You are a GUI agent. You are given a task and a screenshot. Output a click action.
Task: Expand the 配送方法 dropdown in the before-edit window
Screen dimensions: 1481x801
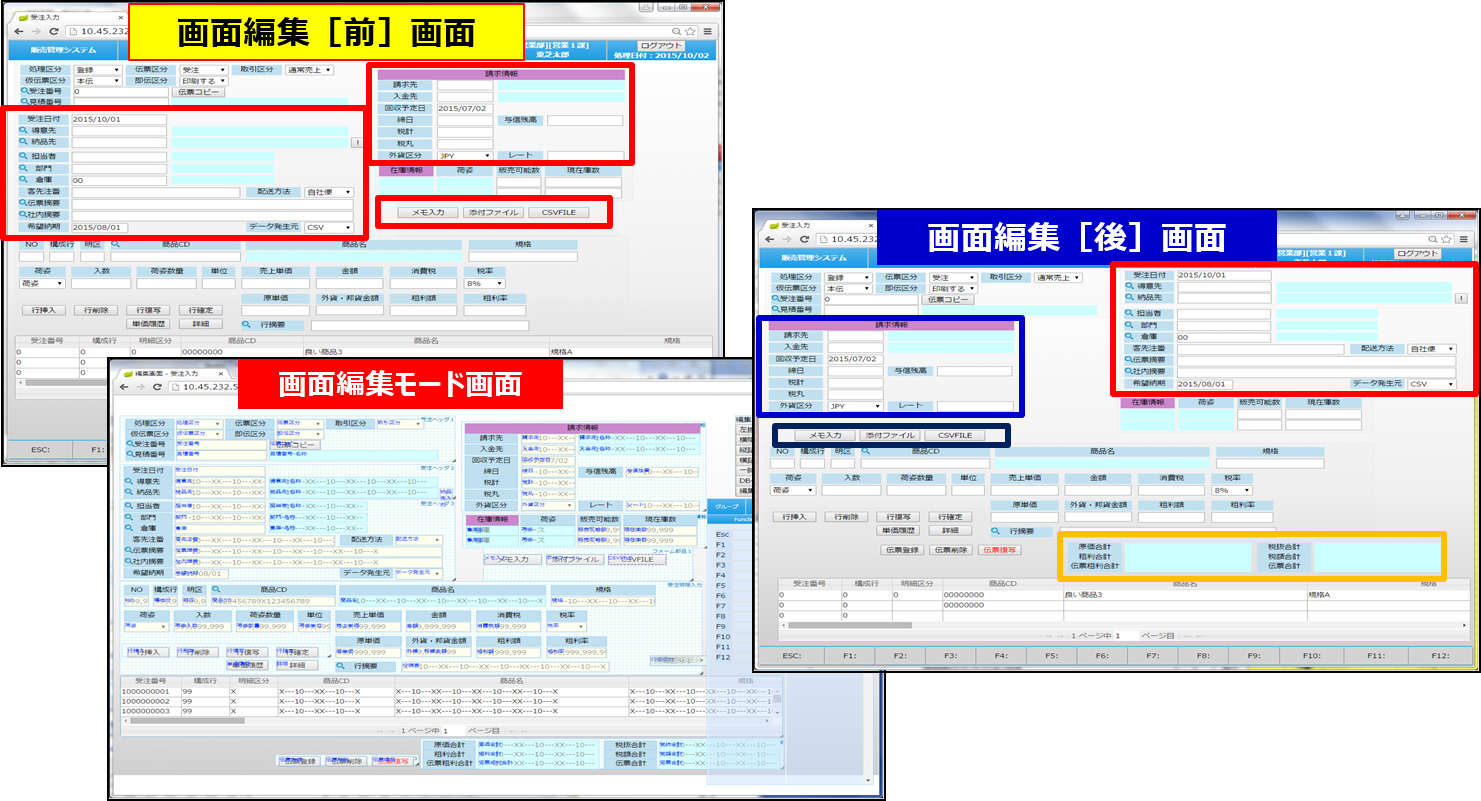coord(329,192)
